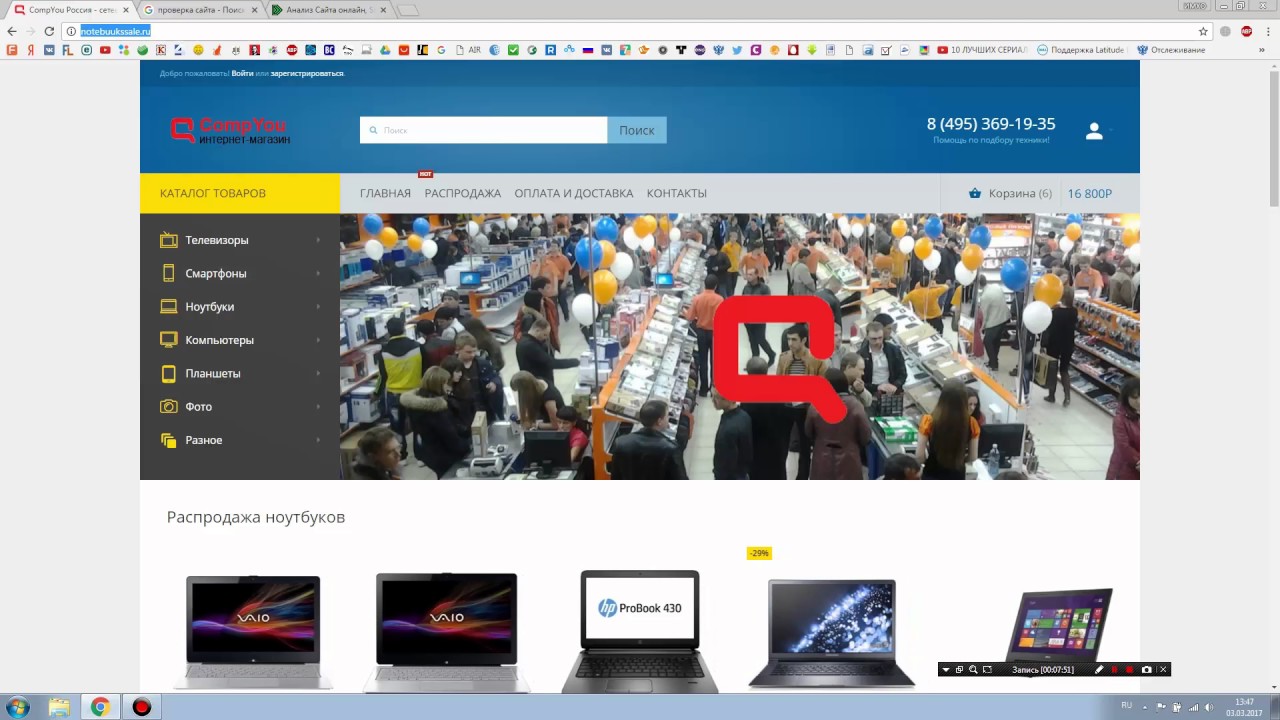Close the screen recorder toolbar

[1163, 669]
